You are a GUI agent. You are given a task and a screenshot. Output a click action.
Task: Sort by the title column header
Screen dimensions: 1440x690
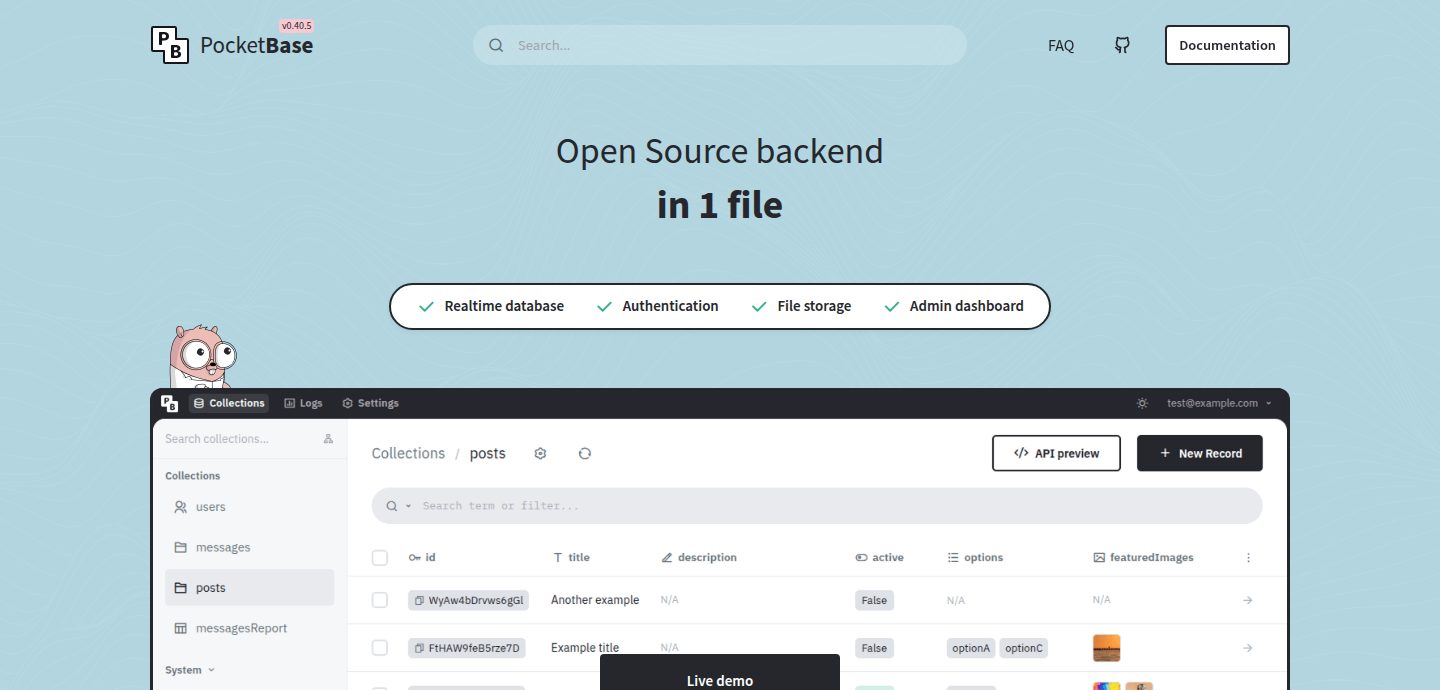point(572,557)
